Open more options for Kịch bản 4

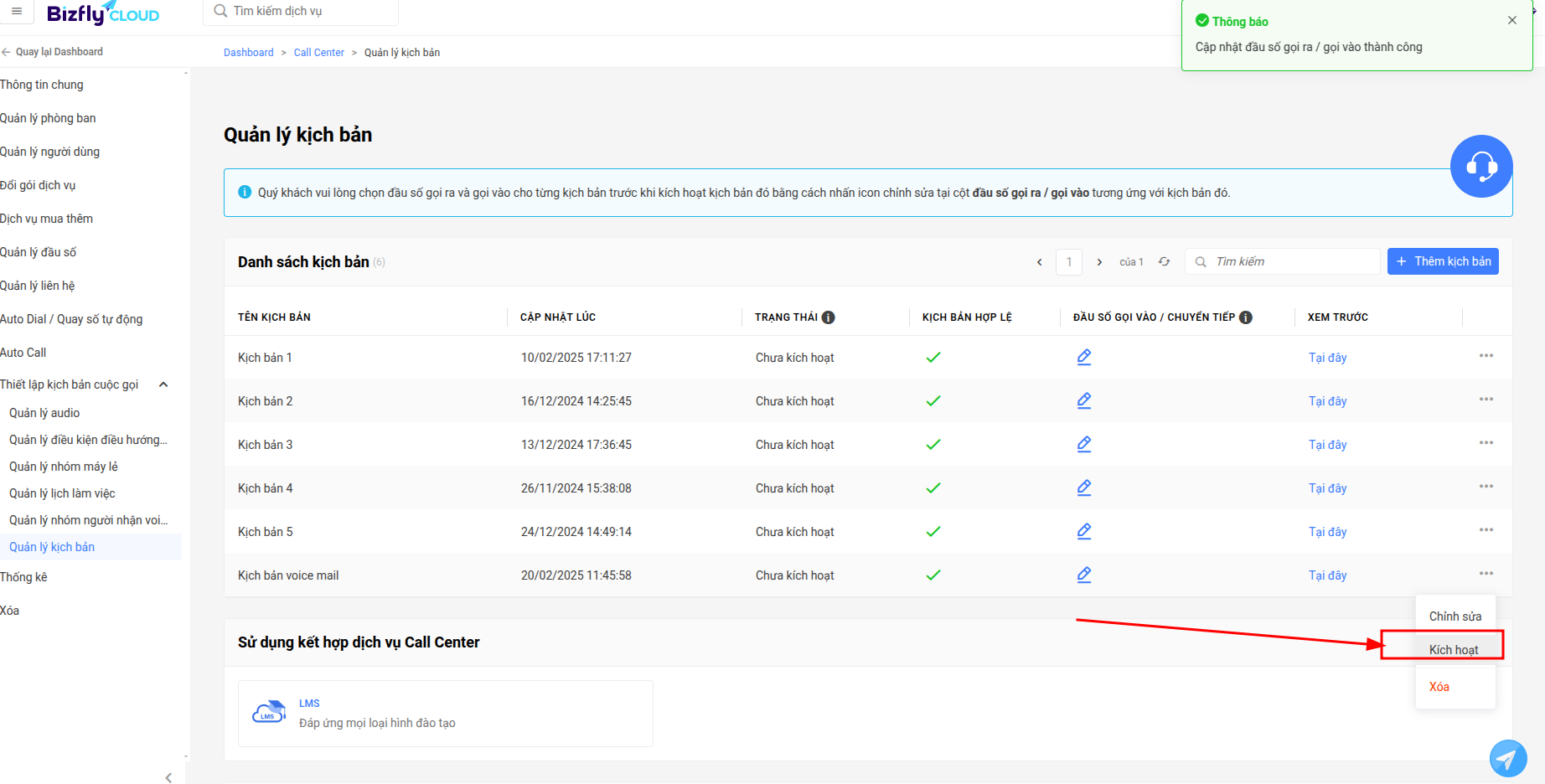point(1486,487)
